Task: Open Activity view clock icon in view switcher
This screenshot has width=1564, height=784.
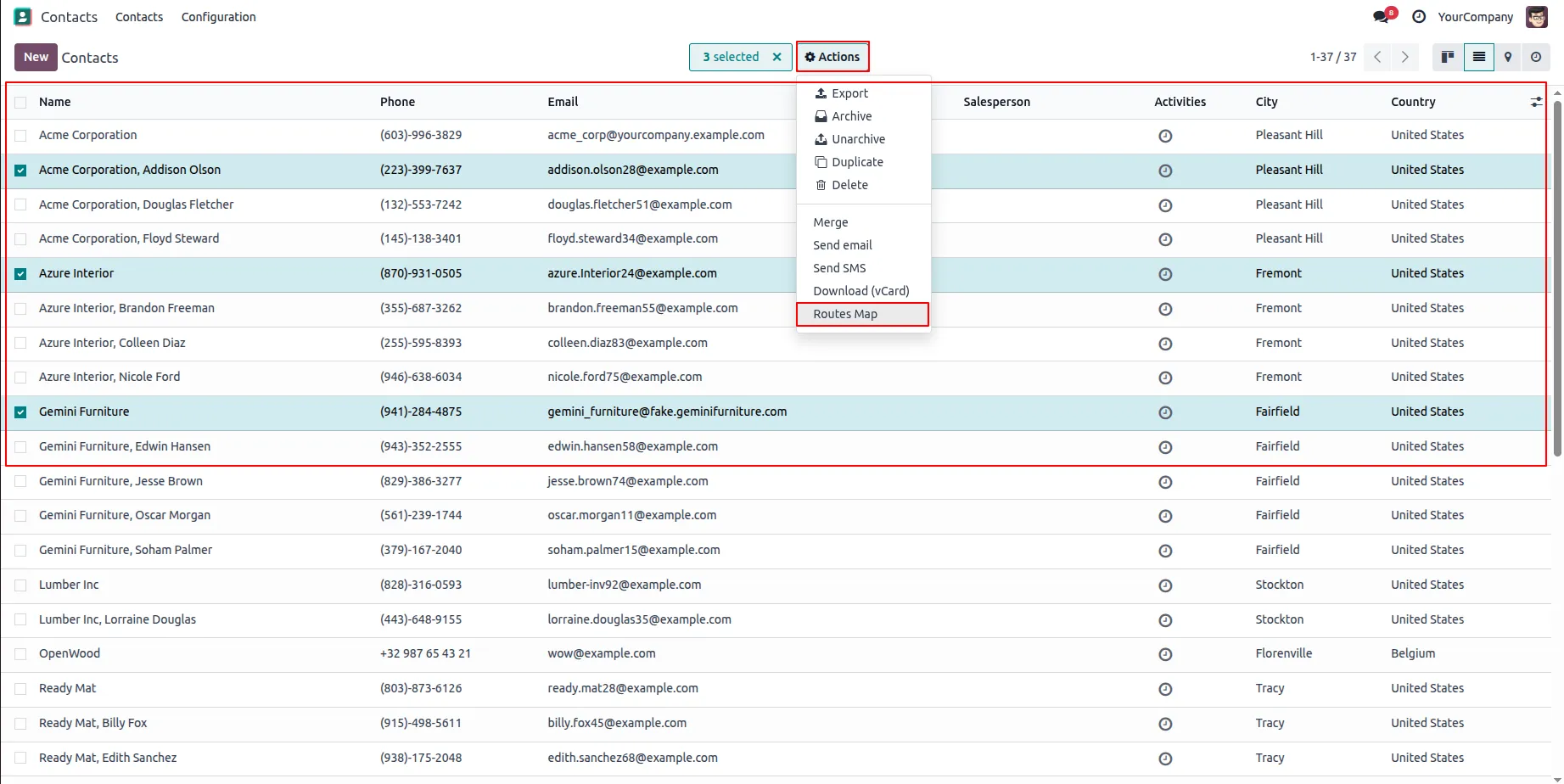Action: [x=1536, y=57]
